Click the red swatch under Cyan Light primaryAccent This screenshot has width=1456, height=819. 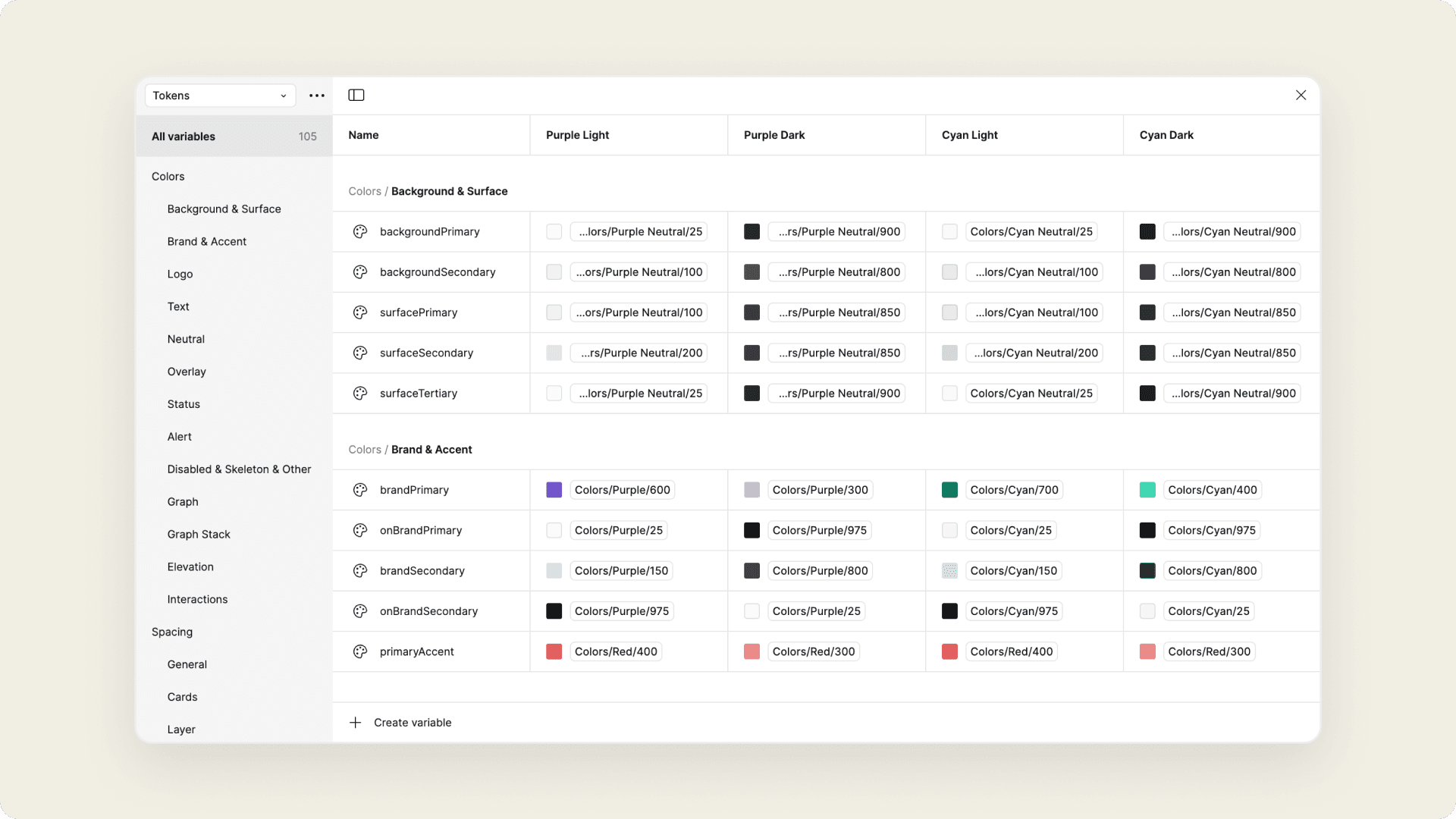pyautogui.click(x=949, y=651)
